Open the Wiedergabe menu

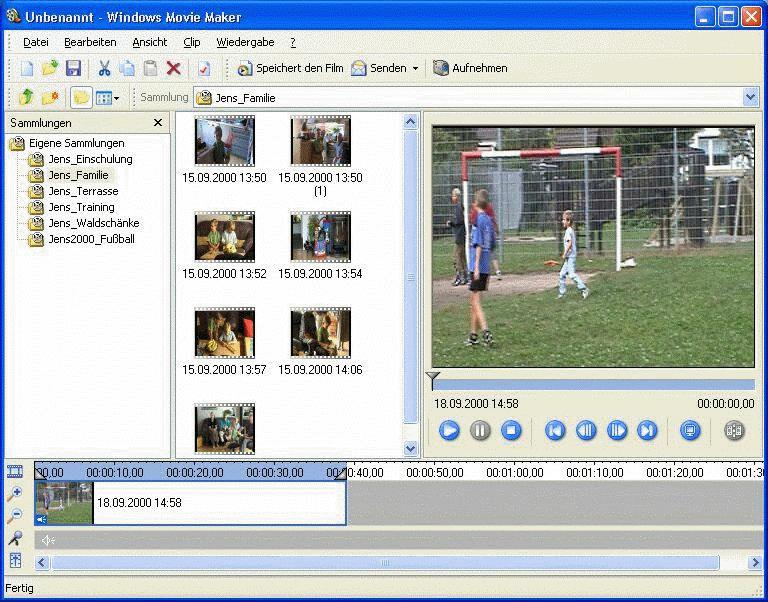(245, 42)
